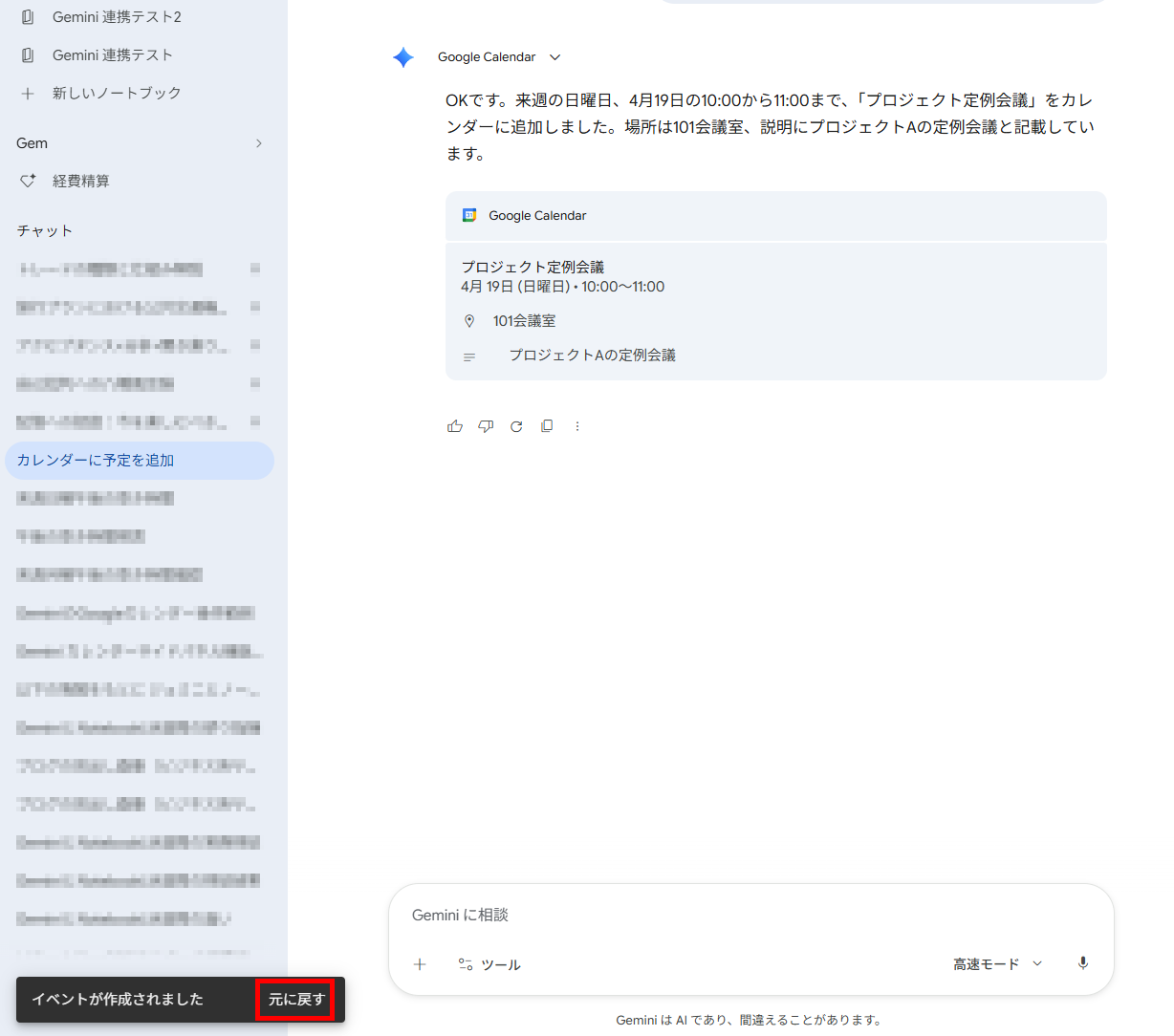Viewport: 1174px width, 1036px height.
Task: Open the ツール tools menu
Action: pos(489,964)
